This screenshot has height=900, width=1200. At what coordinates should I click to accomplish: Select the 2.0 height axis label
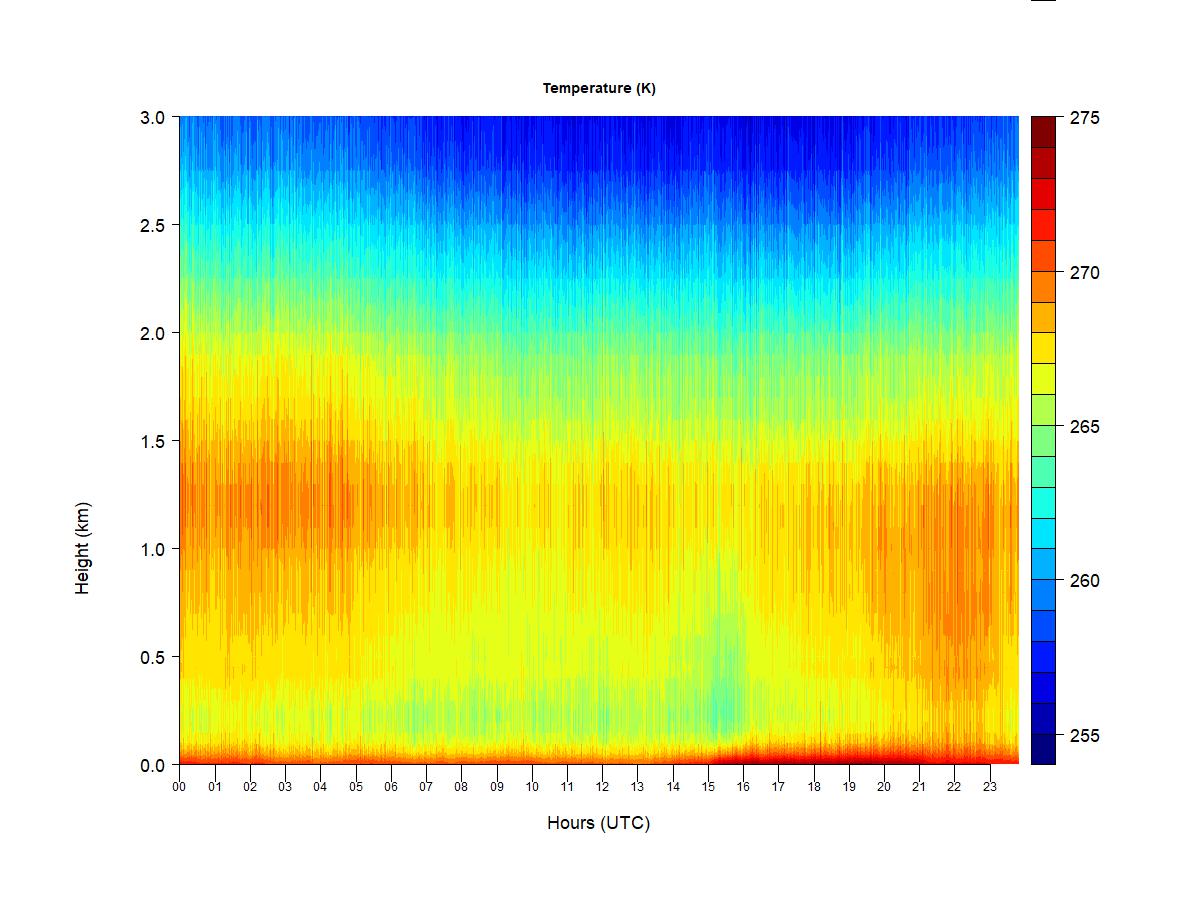153,333
